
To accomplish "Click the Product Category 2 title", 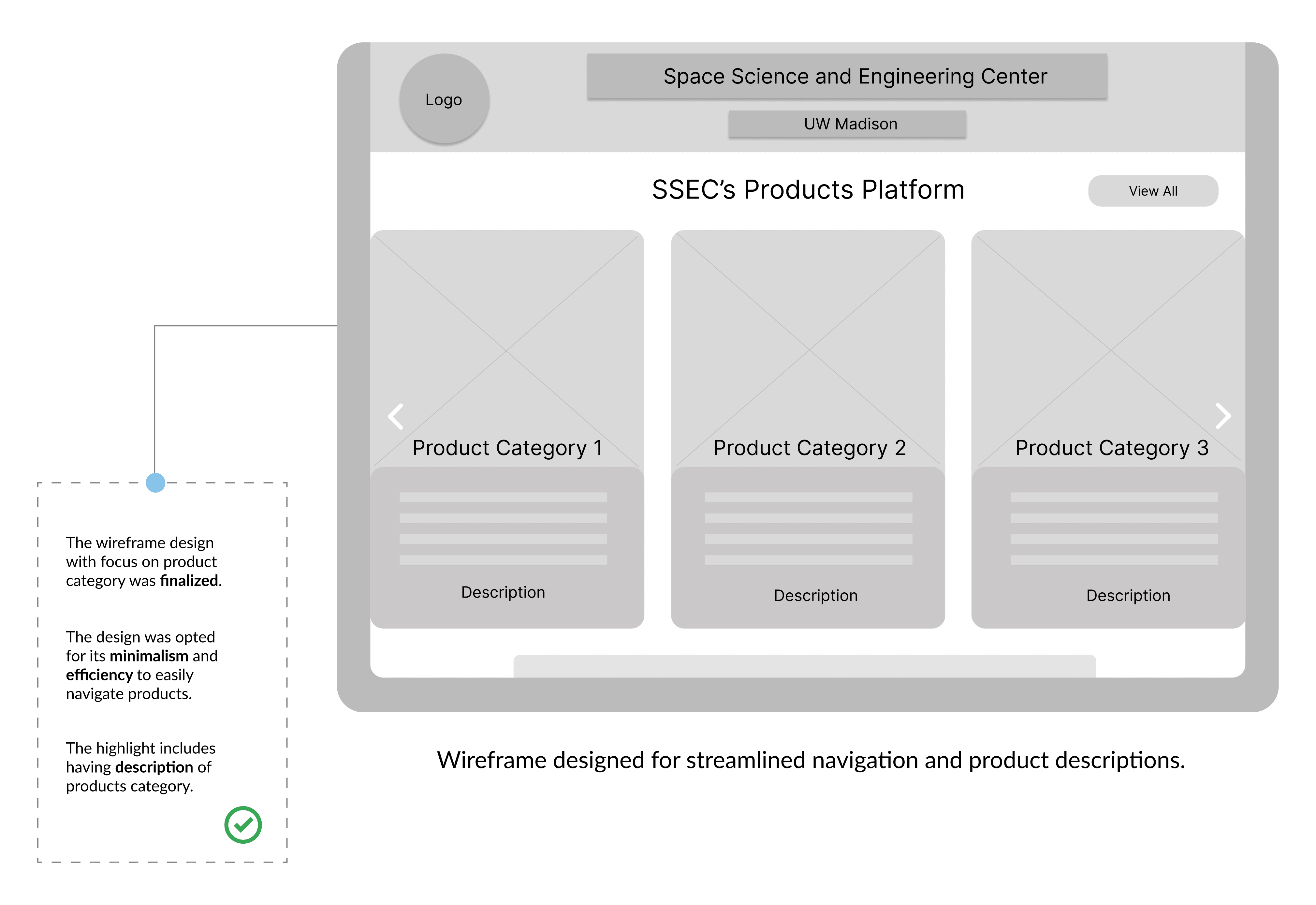I will click(809, 448).
